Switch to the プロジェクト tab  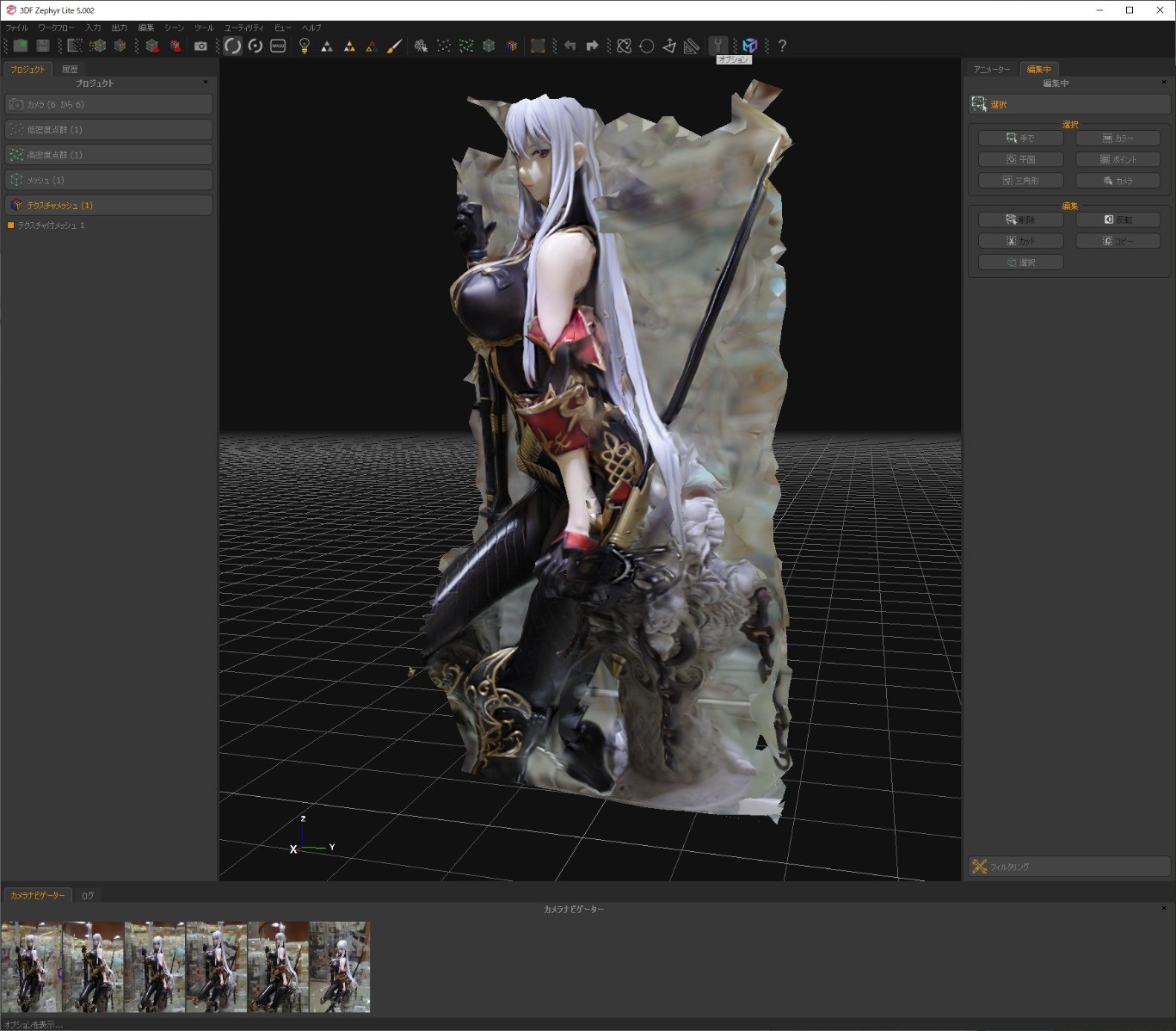[x=28, y=69]
